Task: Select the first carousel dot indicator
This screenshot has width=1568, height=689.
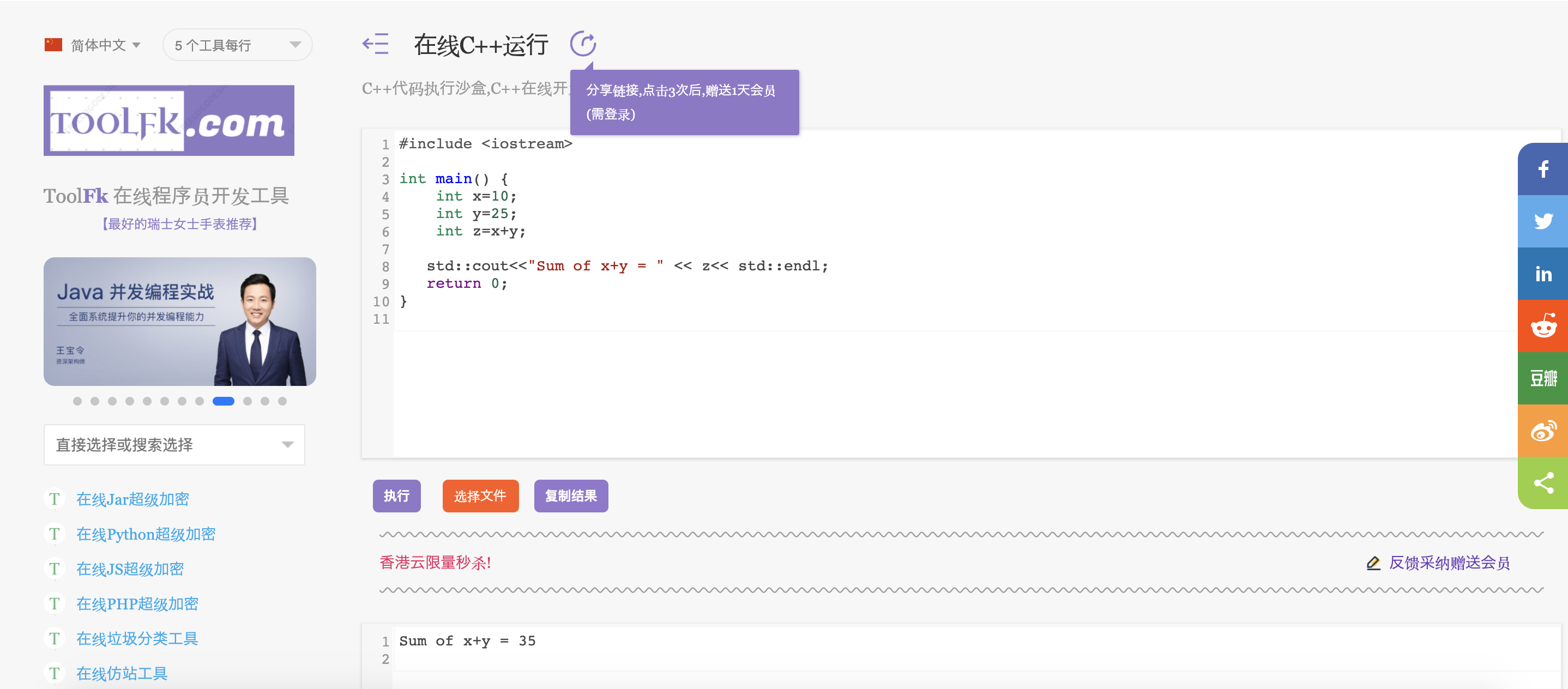Action: (x=77, y=401)
